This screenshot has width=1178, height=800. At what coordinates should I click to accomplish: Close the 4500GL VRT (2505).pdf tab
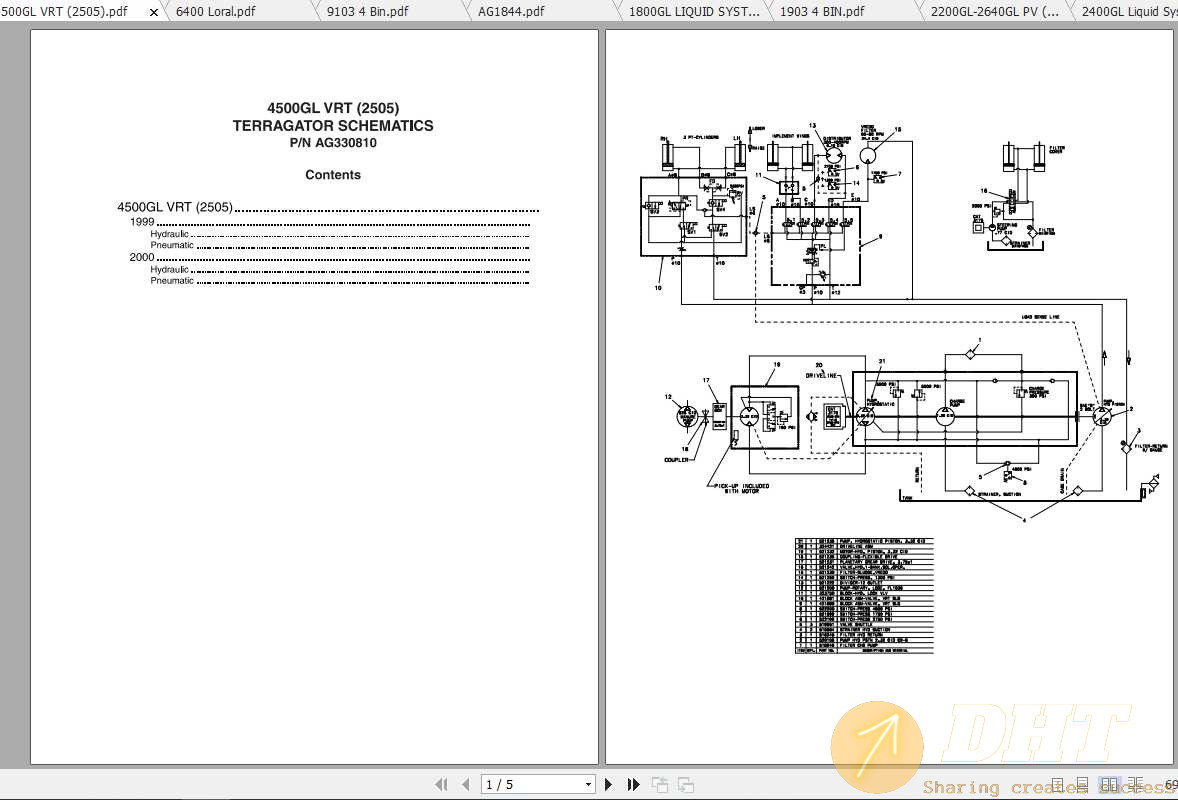(x=154, y=12)
